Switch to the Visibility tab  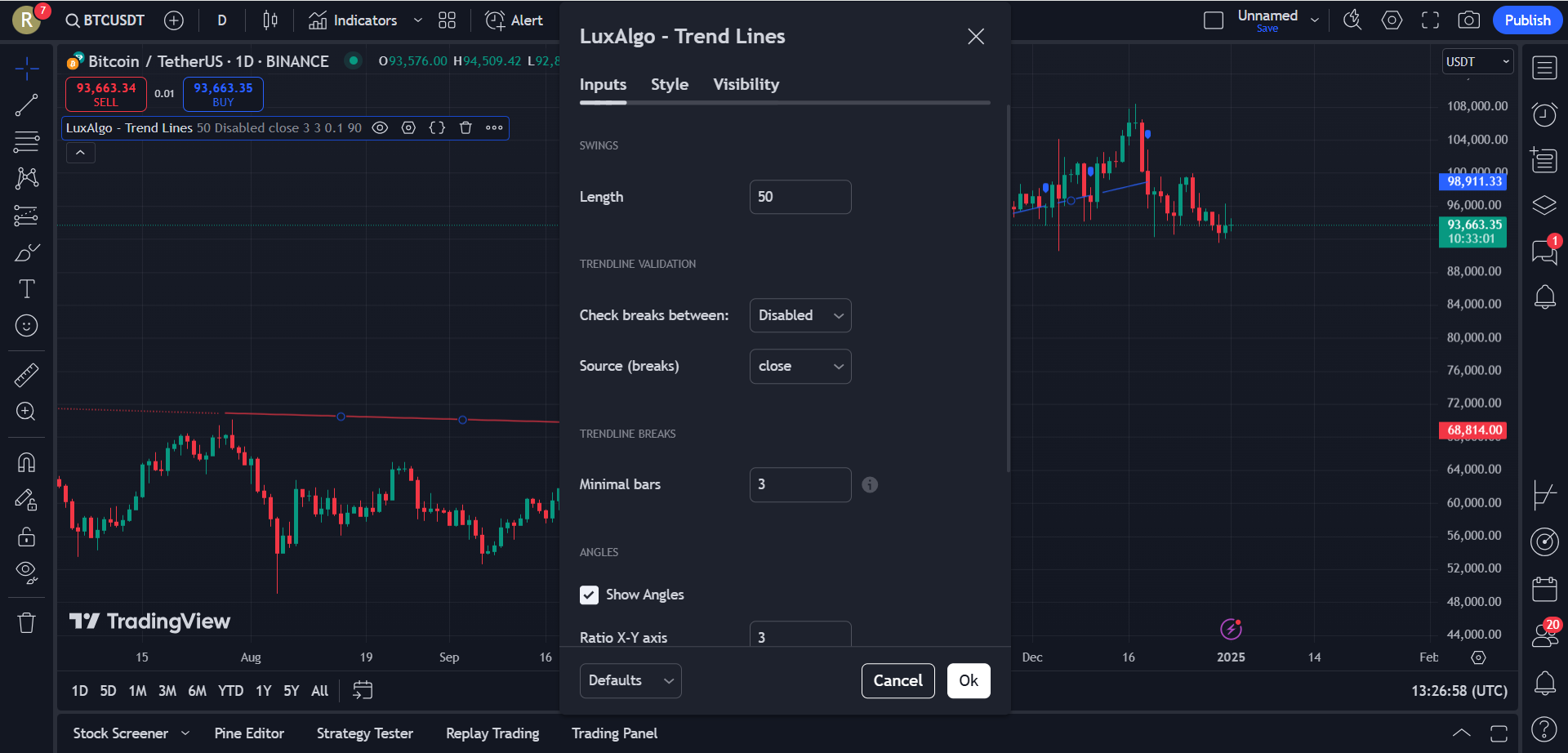(x=746, y=84)
